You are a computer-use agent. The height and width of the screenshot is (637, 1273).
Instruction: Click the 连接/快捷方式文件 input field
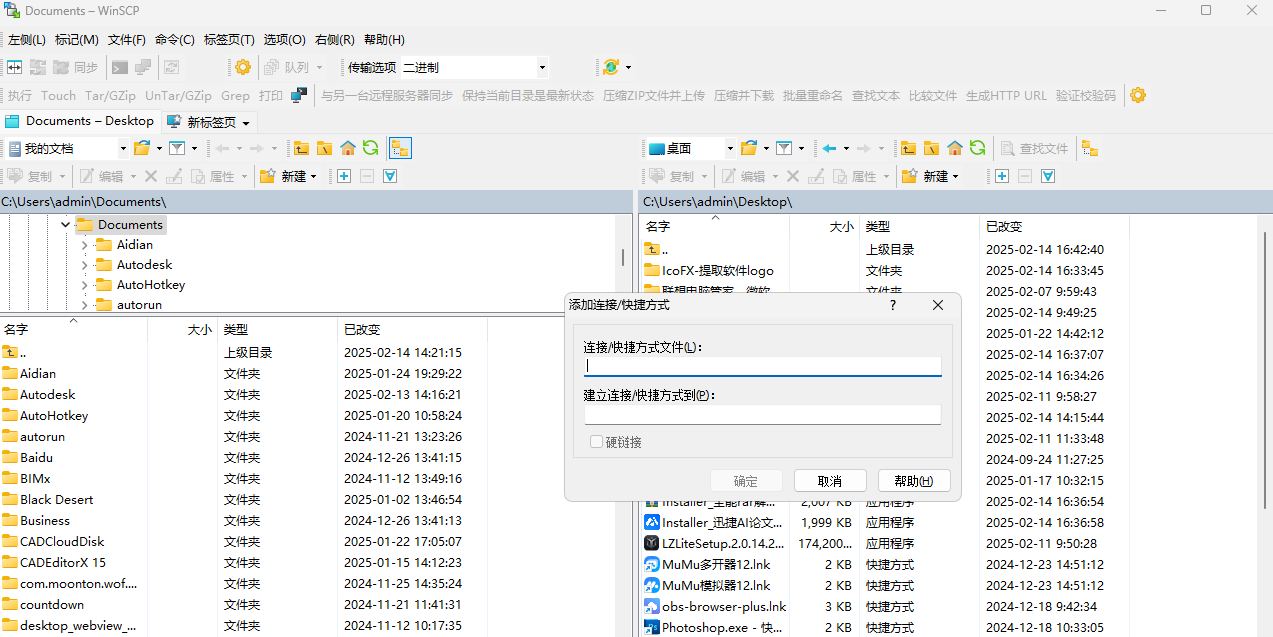click(762, 366)
